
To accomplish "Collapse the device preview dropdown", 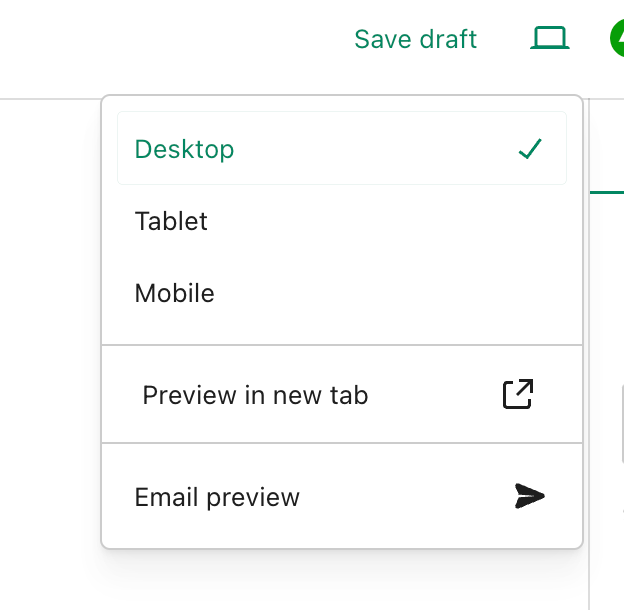I will (549, 39).
